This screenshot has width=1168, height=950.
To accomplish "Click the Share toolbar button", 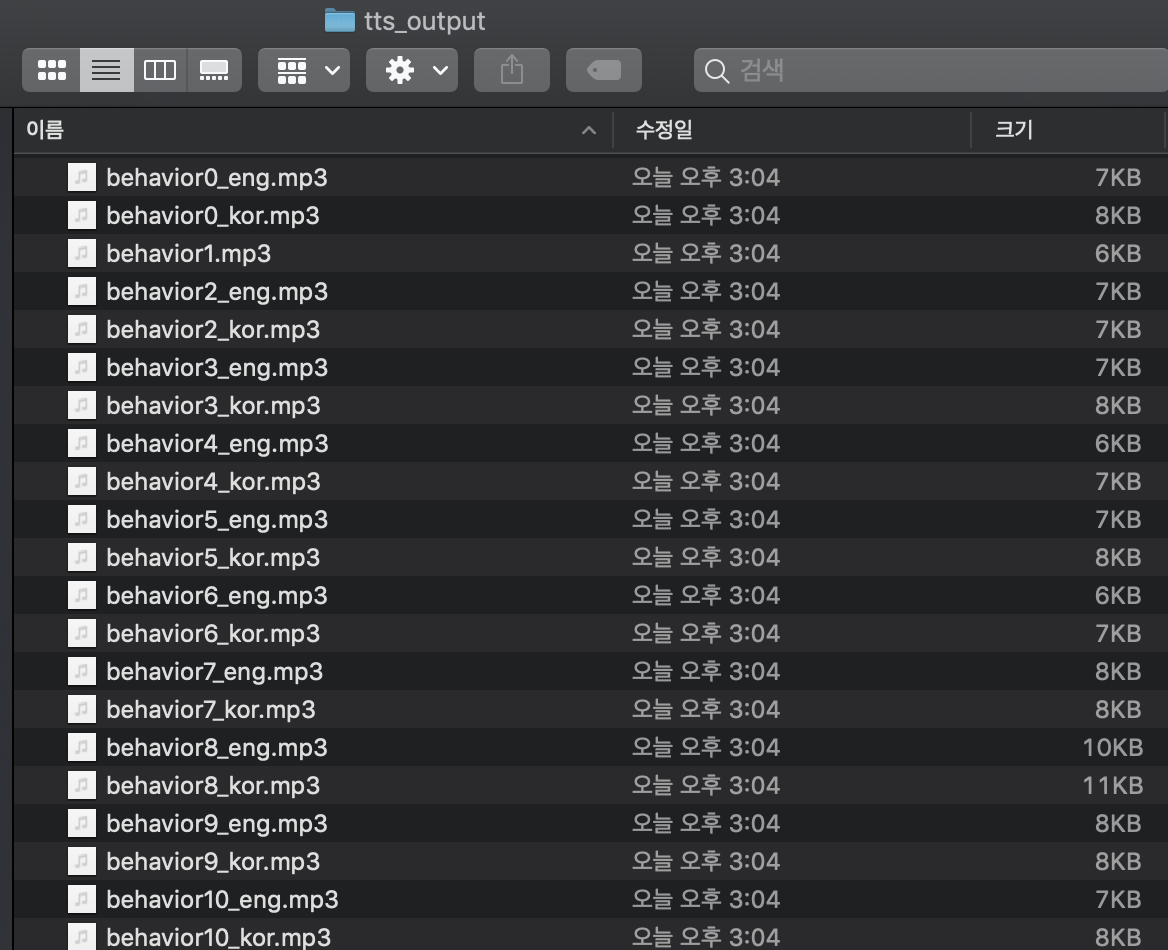I will click(x=512, y=70).
